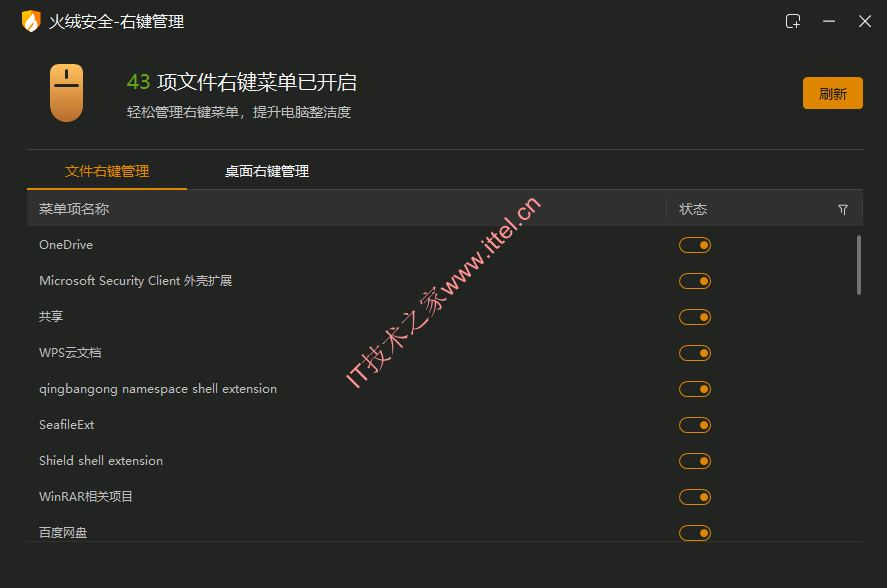Minimize the 右键管理 window

[x=829, y=22]
